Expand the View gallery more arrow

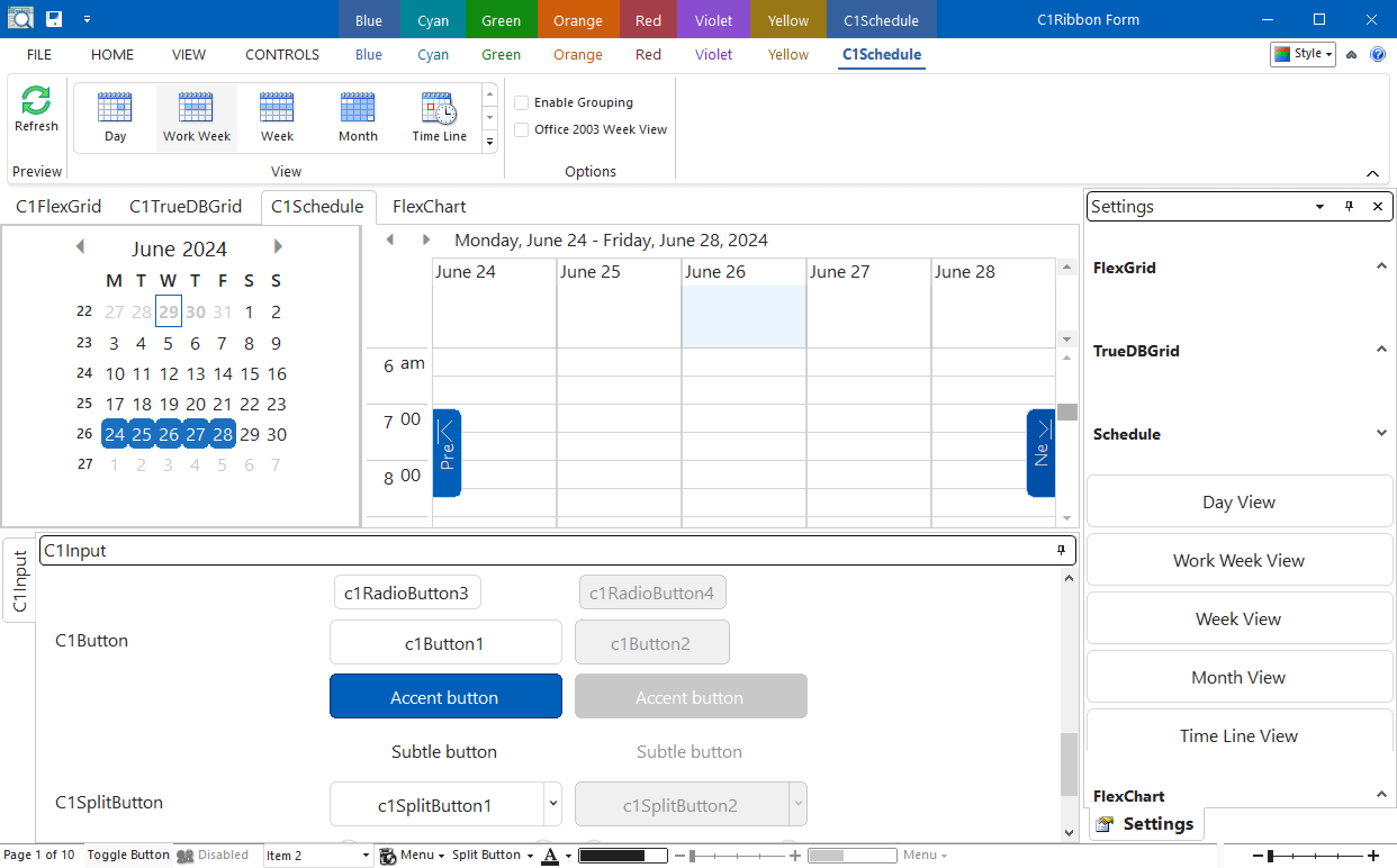pos(490,141)
